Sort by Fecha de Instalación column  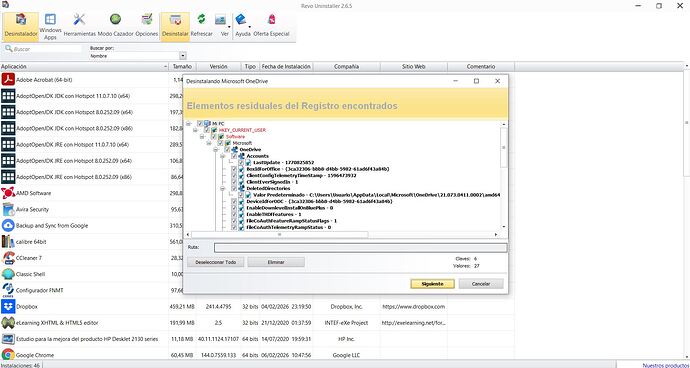(x=286, y=66)
